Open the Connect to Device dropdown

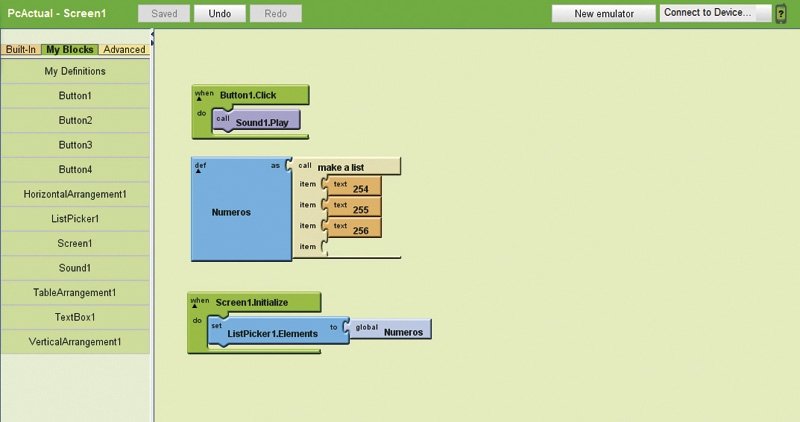coord(715,13)
